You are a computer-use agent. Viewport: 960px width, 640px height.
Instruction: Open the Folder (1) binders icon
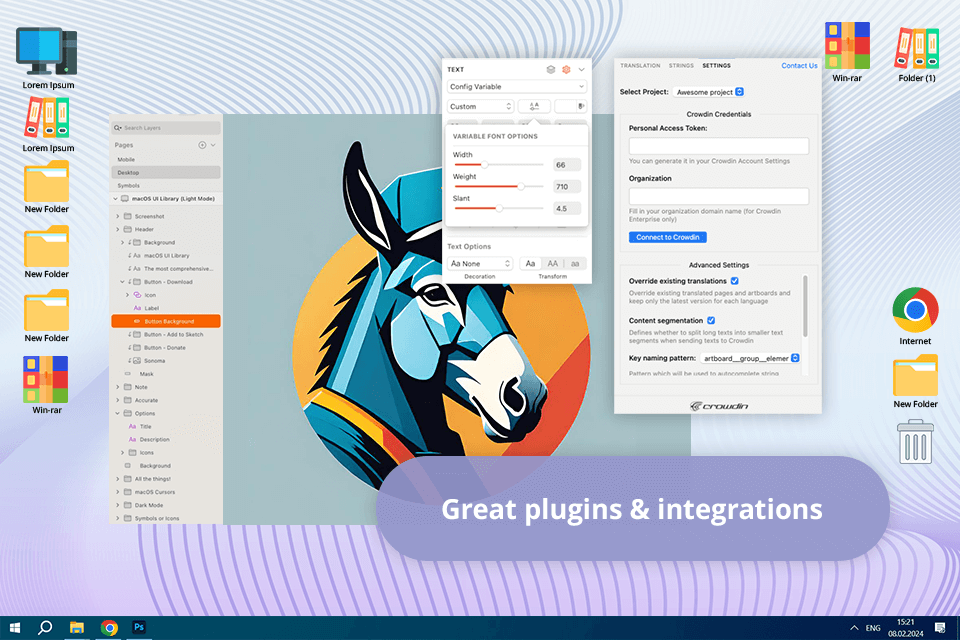[x=917, y=49]
